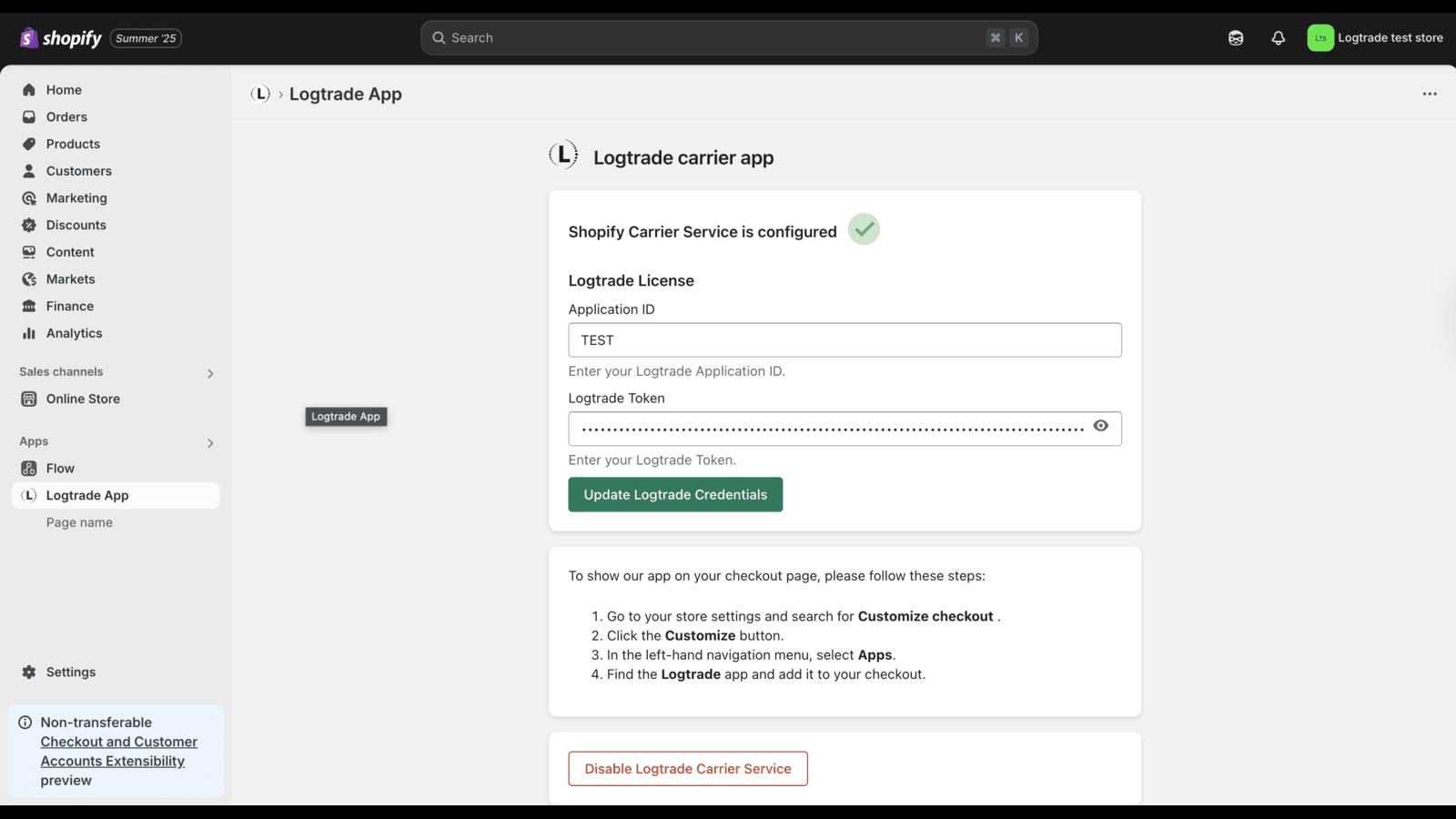1456x819 pixels.
Task: Click the info icon in preview notice
Action: point(25,723)
